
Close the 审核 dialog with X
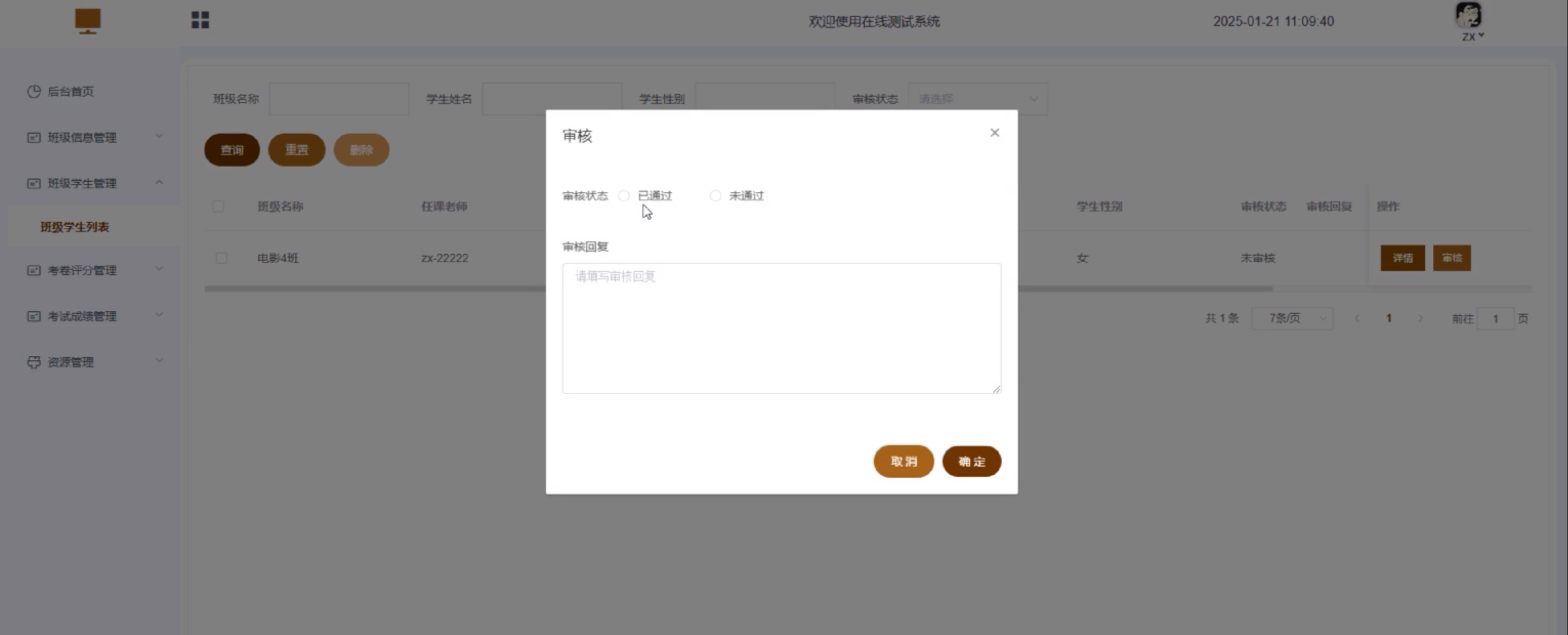click(x=994, y=133)
